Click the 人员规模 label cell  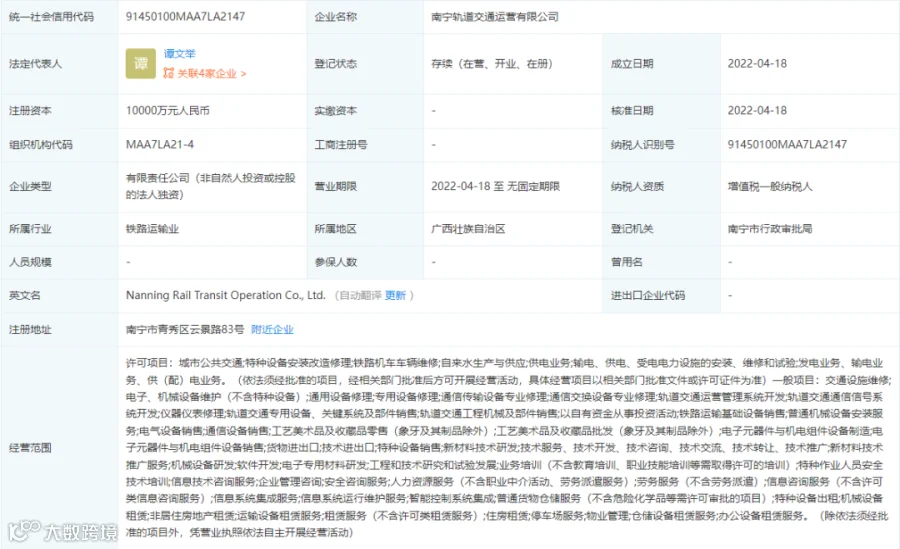click(x=60, y=262)
